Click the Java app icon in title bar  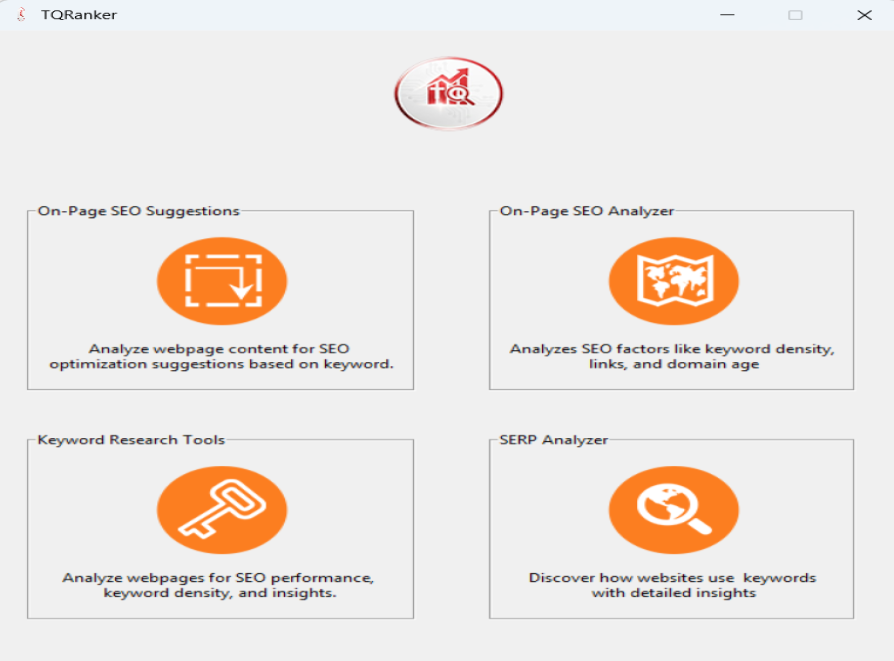point(21,15)
